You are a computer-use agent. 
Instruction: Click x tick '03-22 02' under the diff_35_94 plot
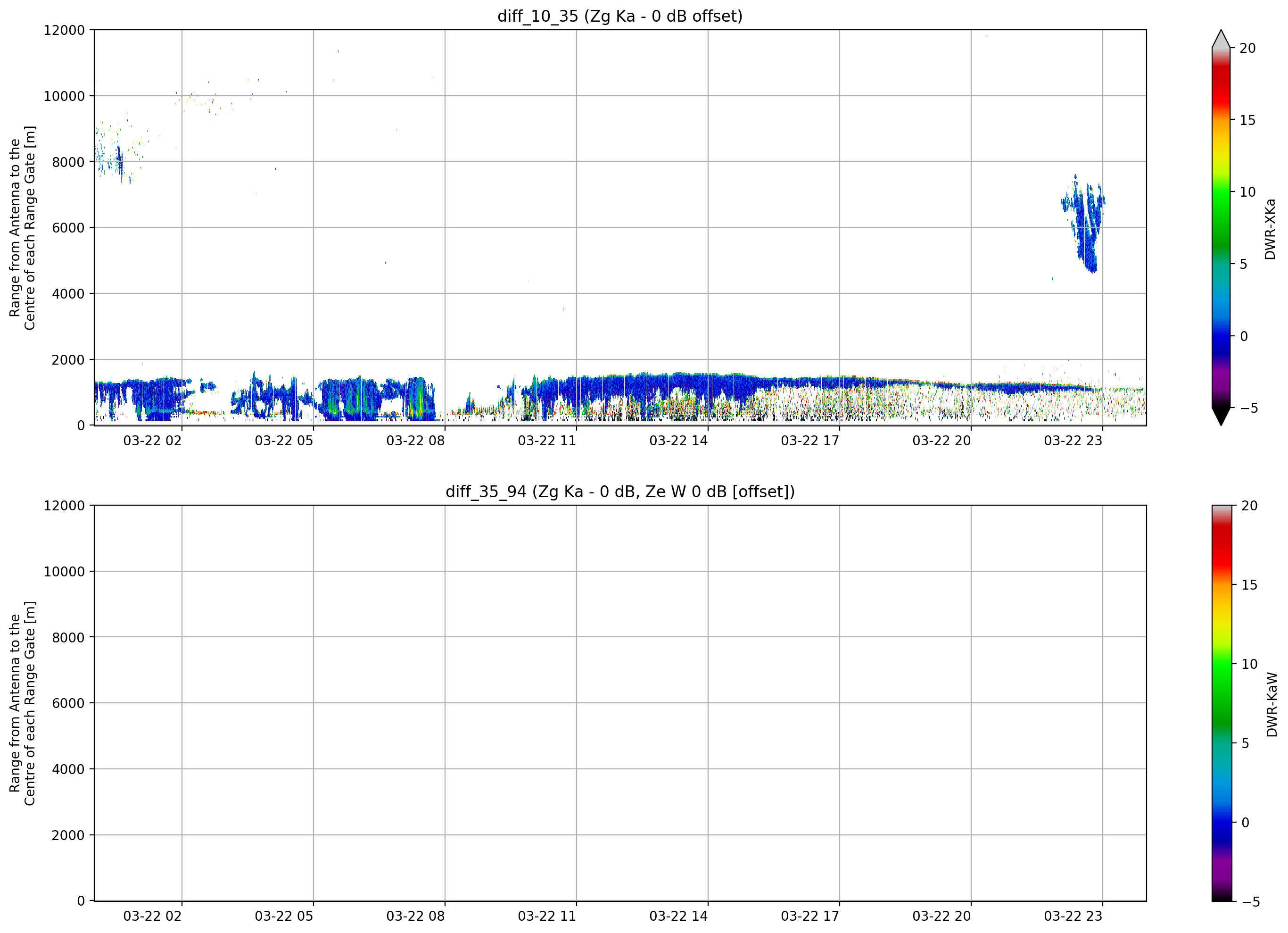click(x=152, y=916)
